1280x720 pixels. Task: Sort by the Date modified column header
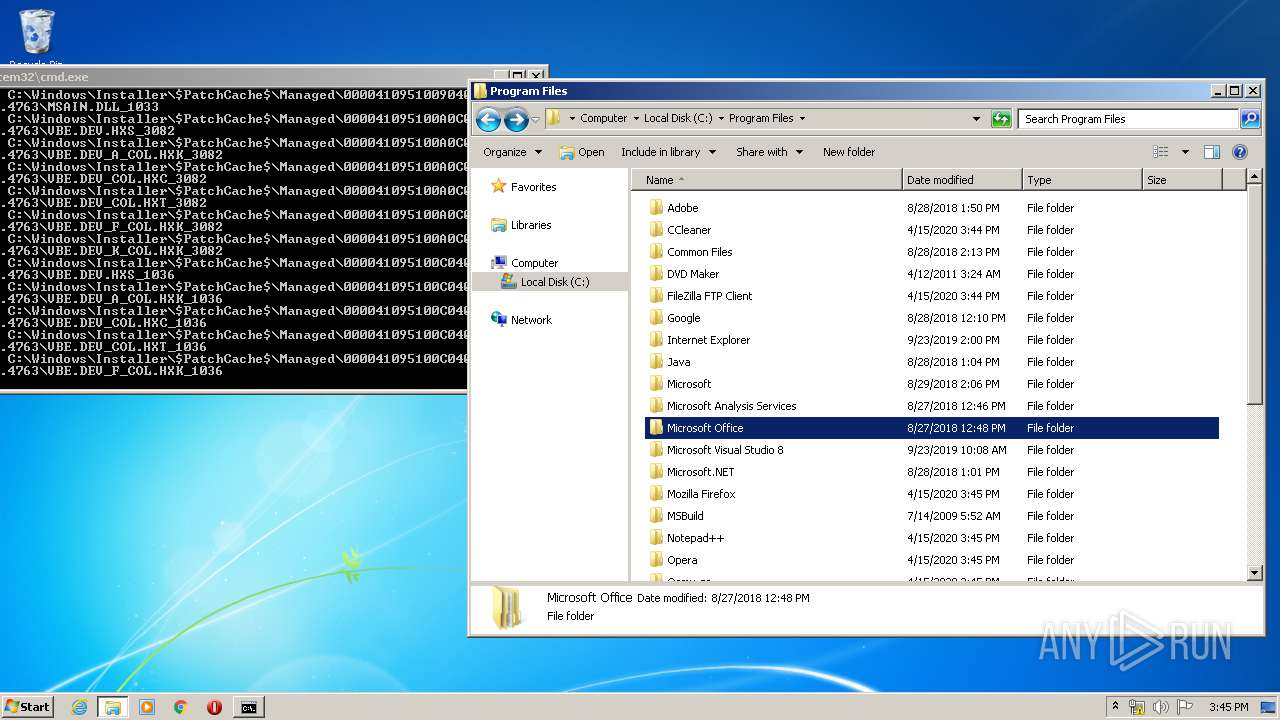coord(962,180)
